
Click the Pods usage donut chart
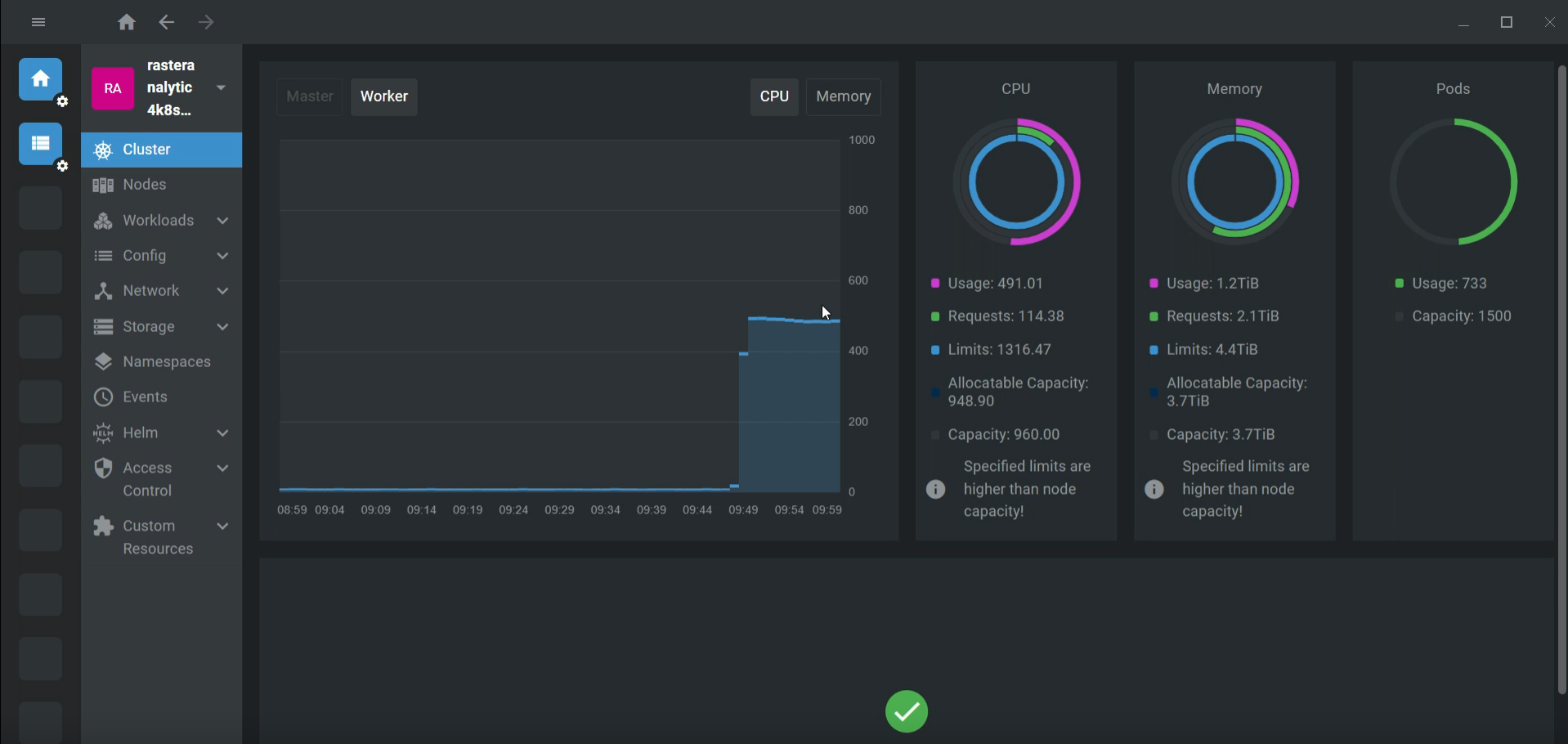(1454, 182)
